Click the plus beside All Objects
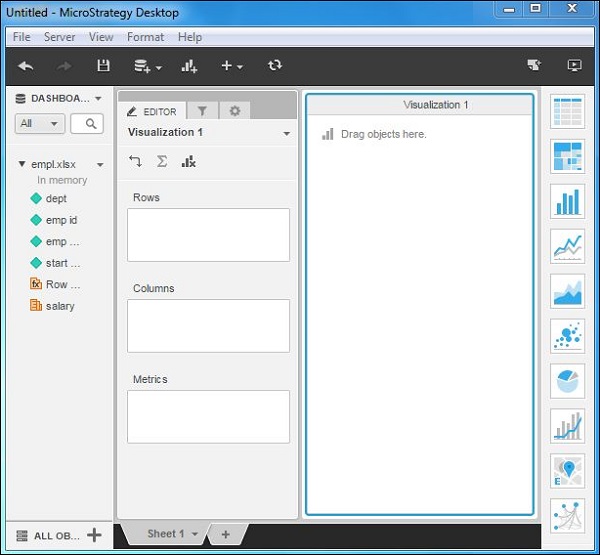 click(94, 535)
